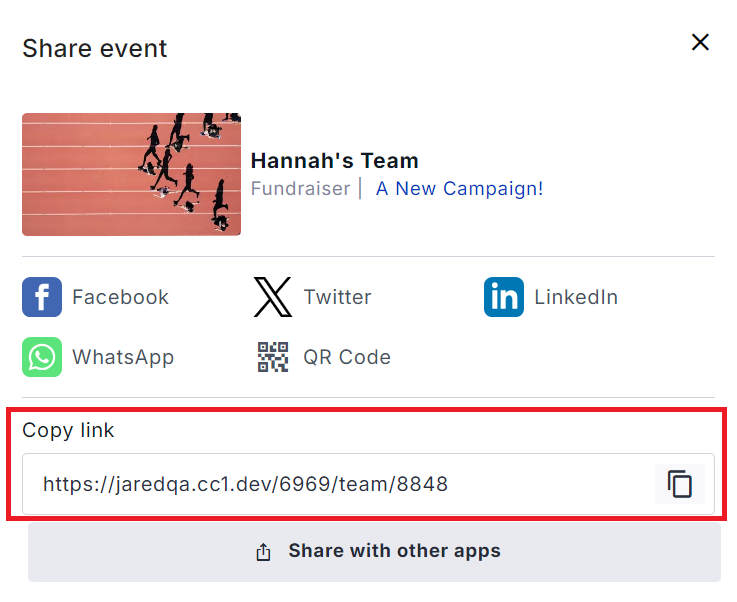Click the LinkedIn logo icon
The image size is (737, 602).
pos(504,297)
